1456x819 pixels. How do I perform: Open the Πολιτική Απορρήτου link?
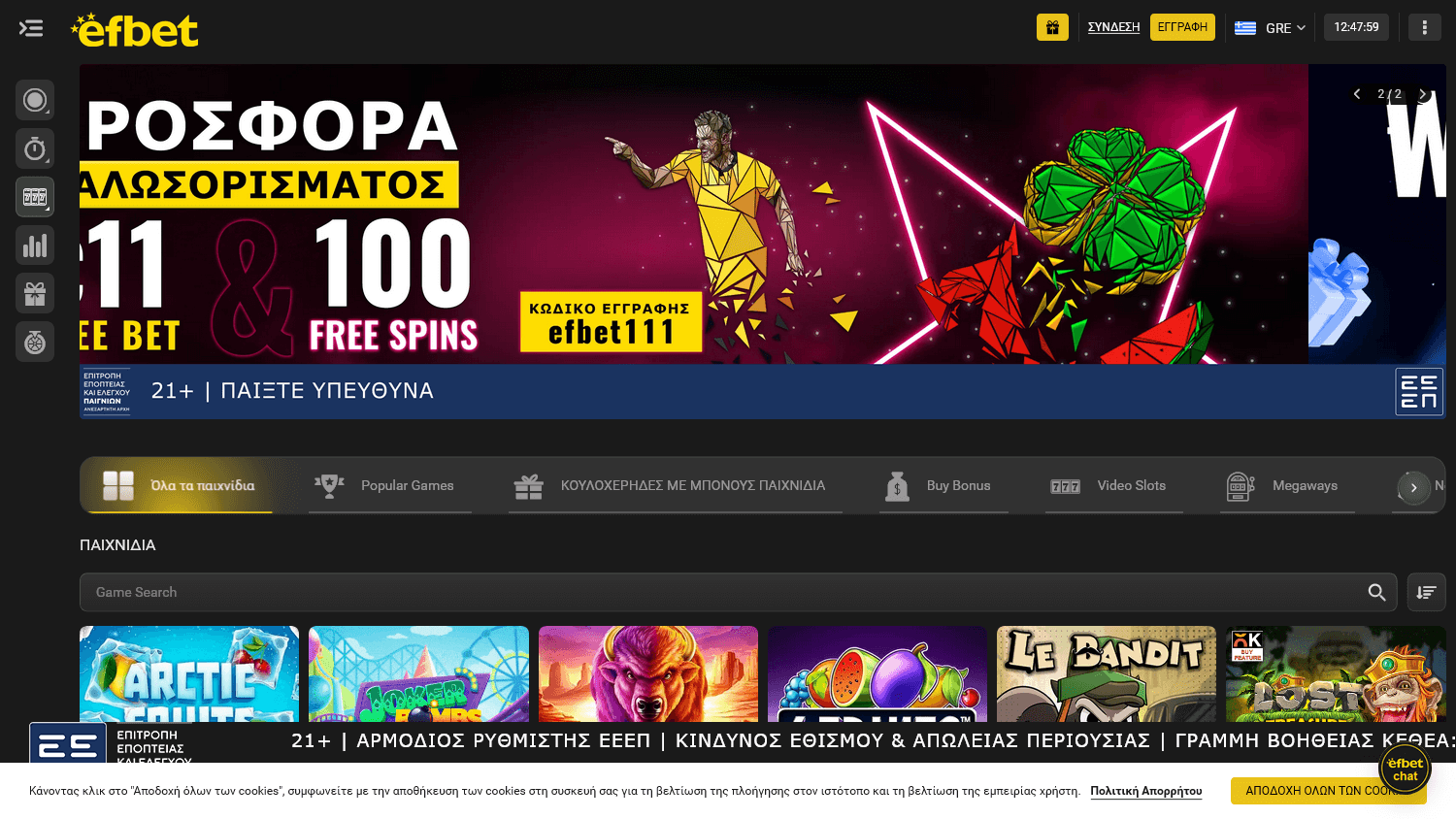pos(1146,791)
